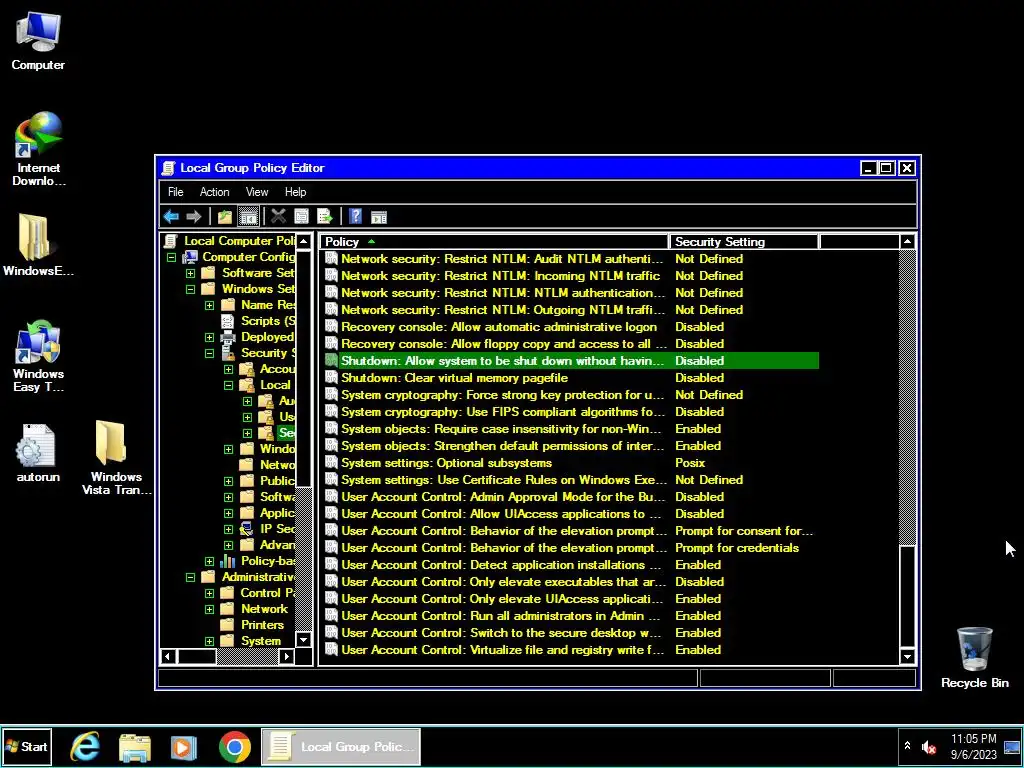Click the Show Desktop tray button

[1012, 746]
